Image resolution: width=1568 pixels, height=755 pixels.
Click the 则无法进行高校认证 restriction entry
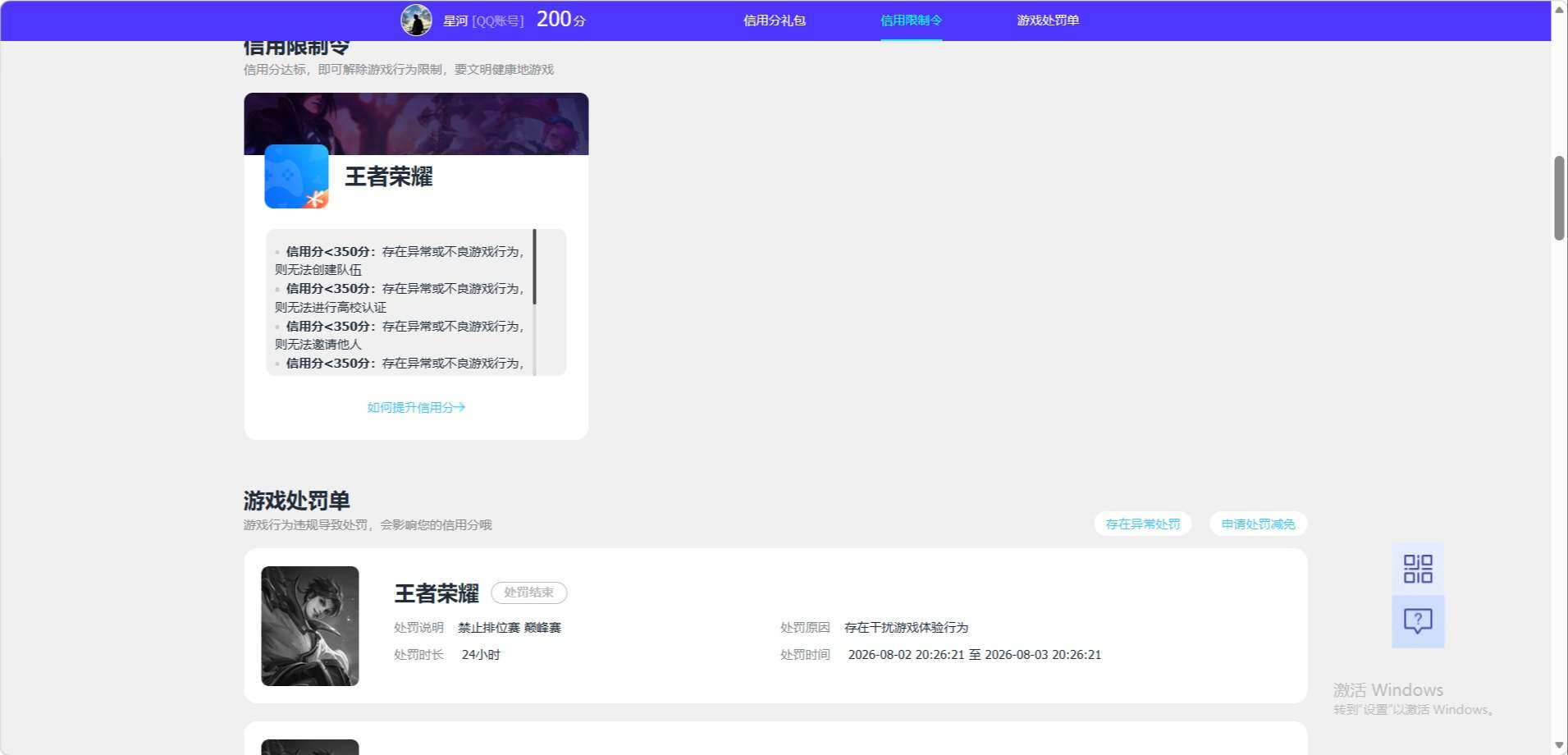[x=331, y=307]
